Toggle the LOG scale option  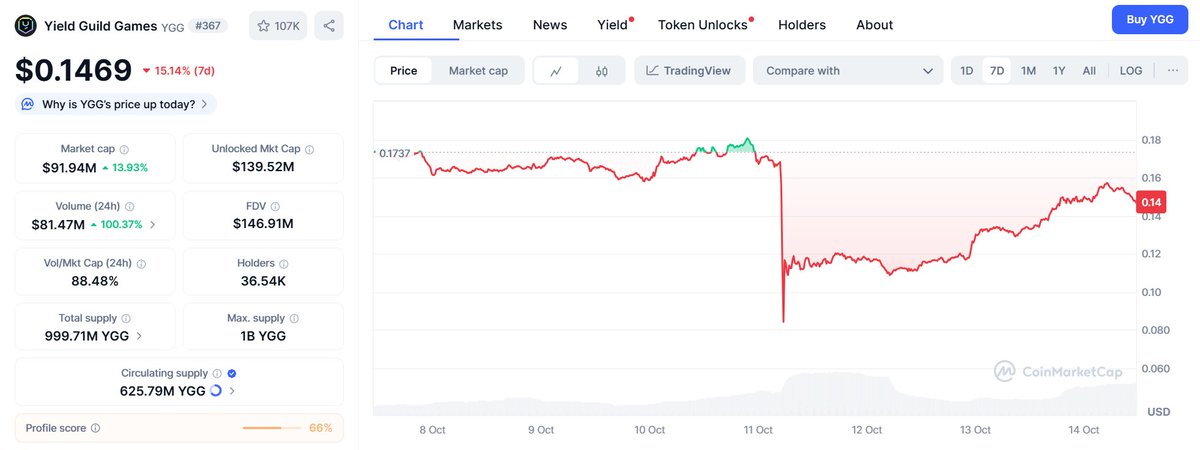tap(1131, 71)
